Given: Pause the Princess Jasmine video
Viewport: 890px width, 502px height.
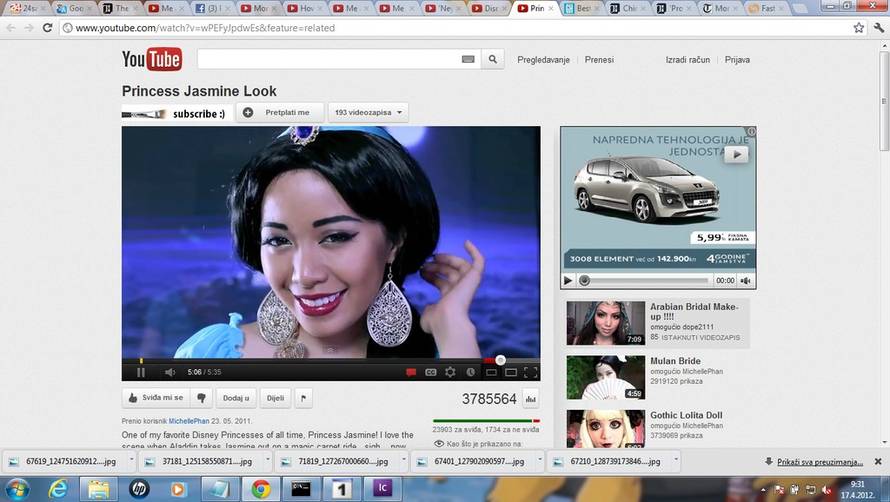Looking at the screenshot, I should (x=141, y=373).
